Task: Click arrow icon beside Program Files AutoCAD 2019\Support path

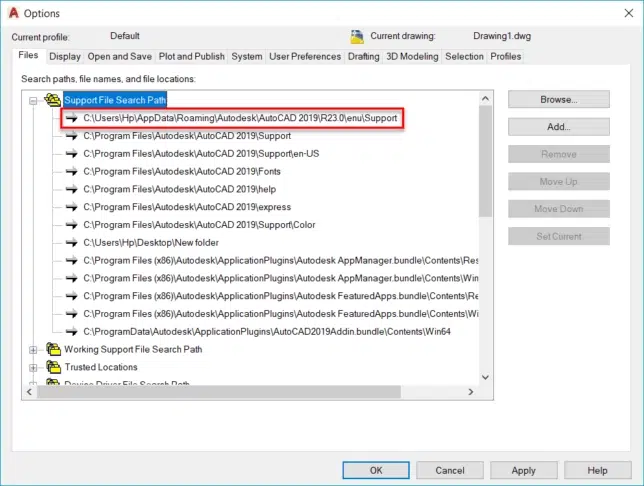Action: click(71, 136)
